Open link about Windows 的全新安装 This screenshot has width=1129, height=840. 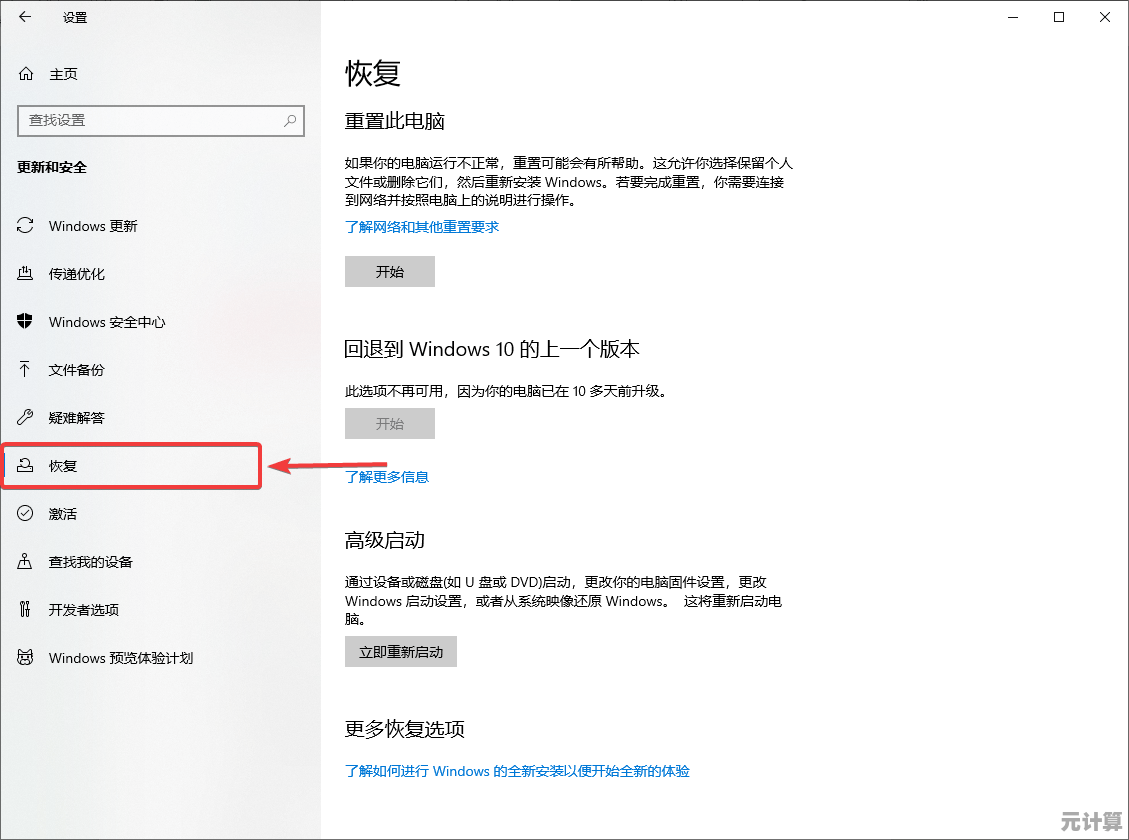(517, 771)
